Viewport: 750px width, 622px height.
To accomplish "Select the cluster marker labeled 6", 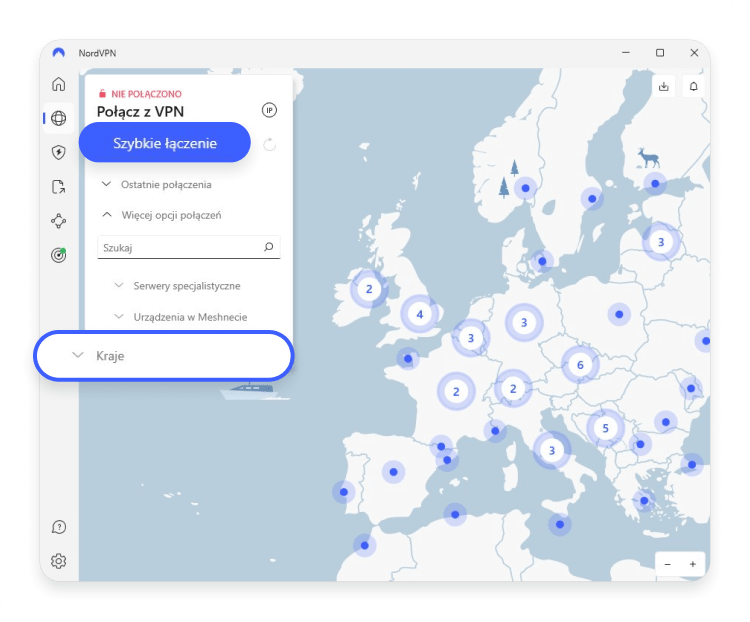I will (580, 365).
